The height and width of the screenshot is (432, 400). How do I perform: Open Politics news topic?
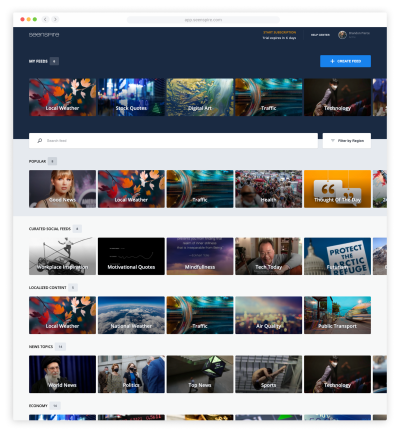click(x=131, y=374)
